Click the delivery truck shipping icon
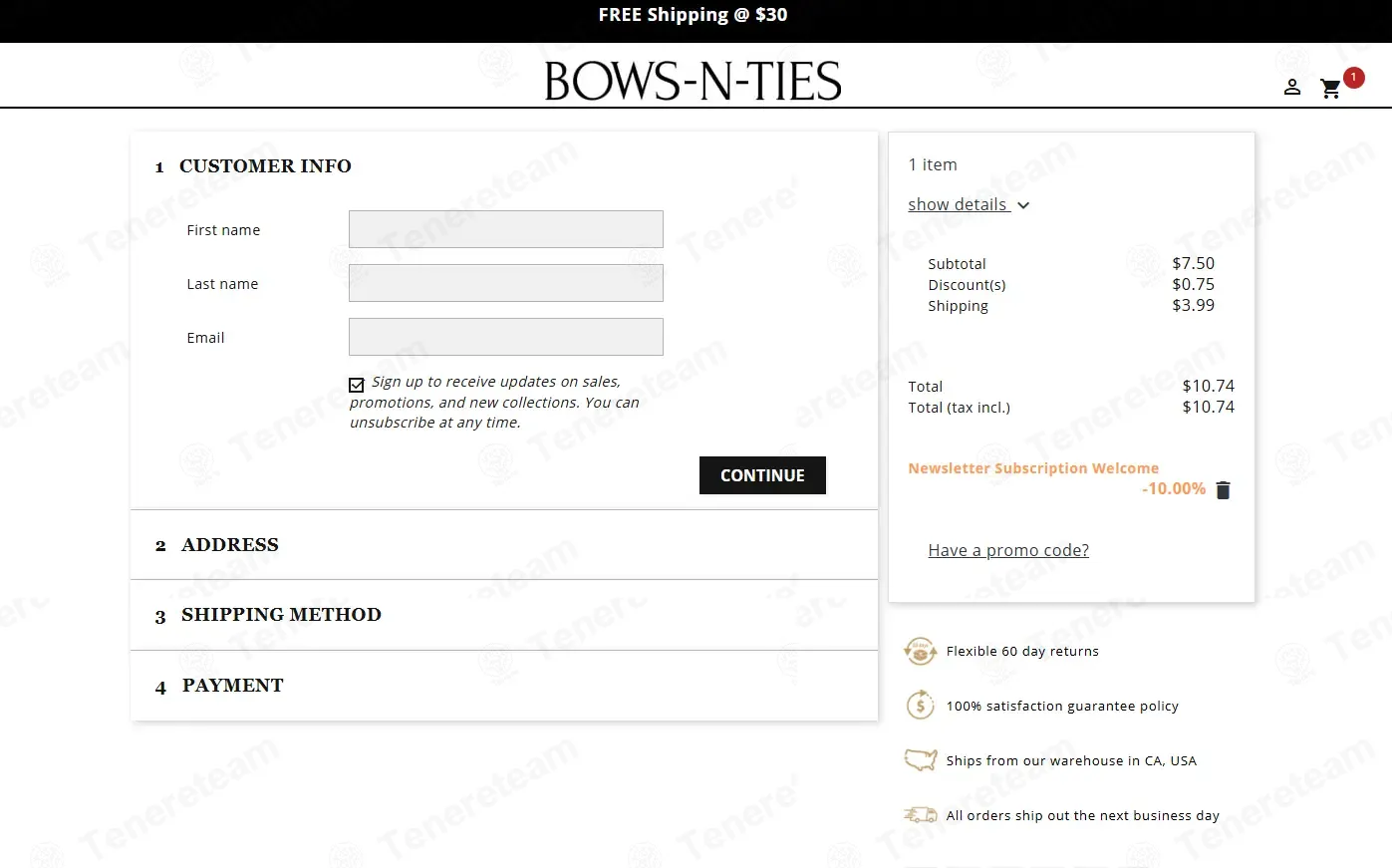Screen dimensions: 1392x868 920,815
